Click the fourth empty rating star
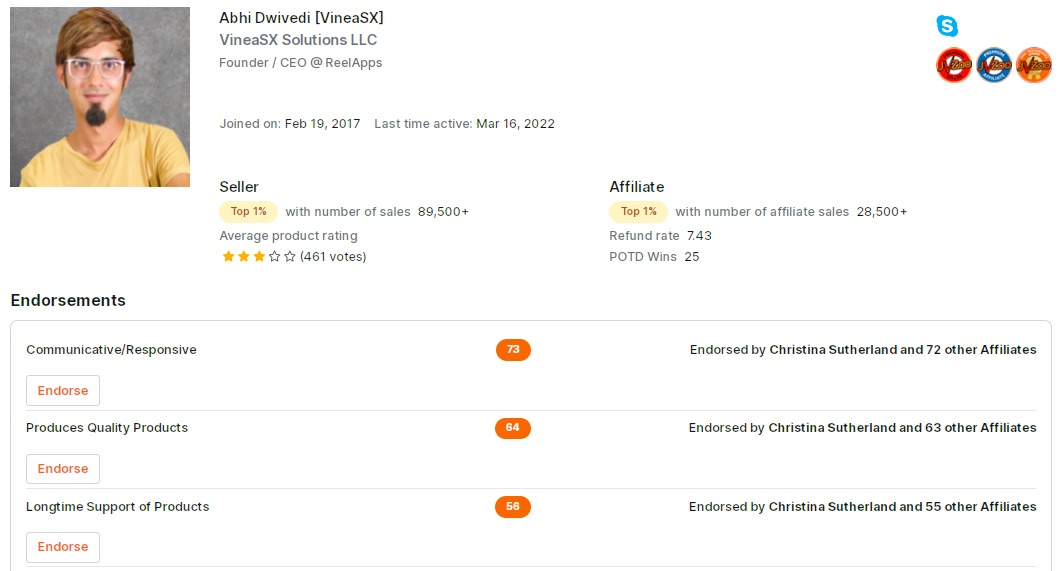This screenshot has width=1060, height=571. [x=274, y=257]
